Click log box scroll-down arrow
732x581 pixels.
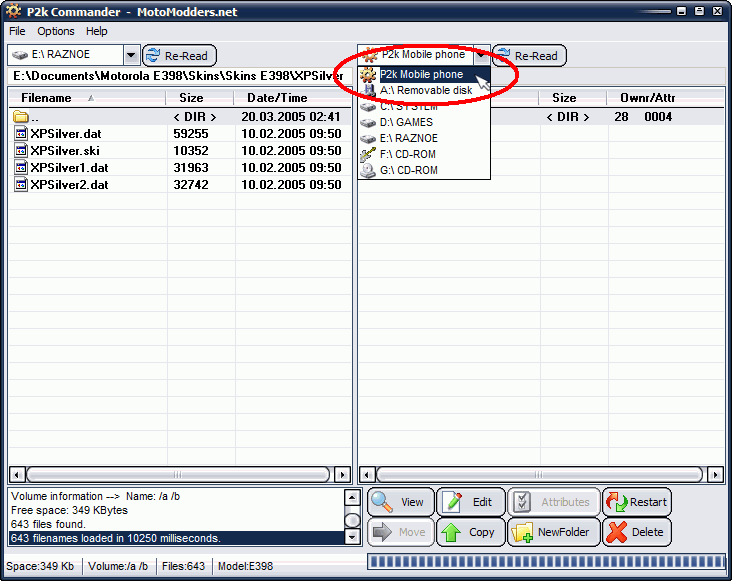(352, 537)
